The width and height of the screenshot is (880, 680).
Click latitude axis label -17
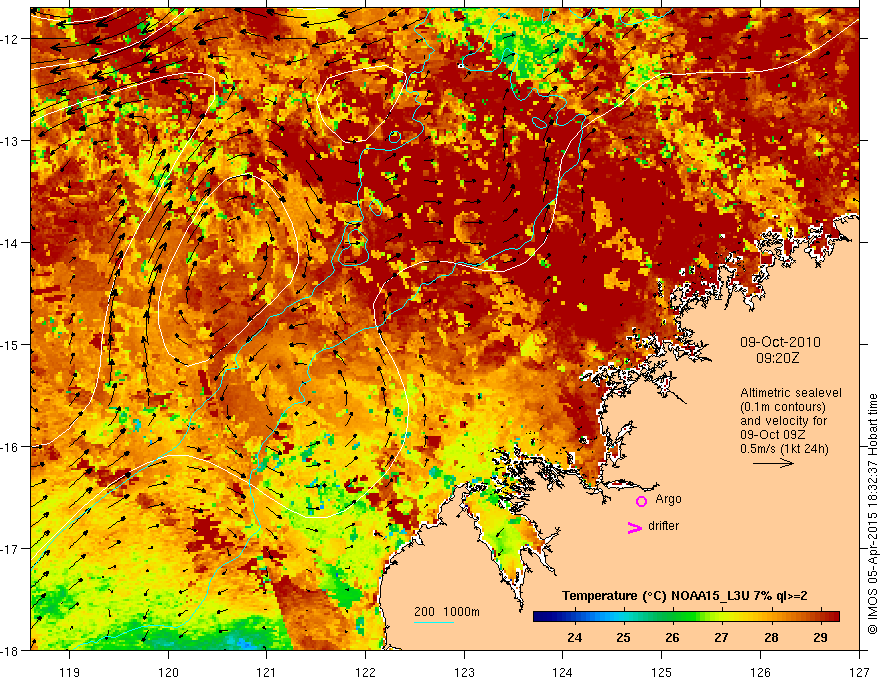click(x=11, y=549)
